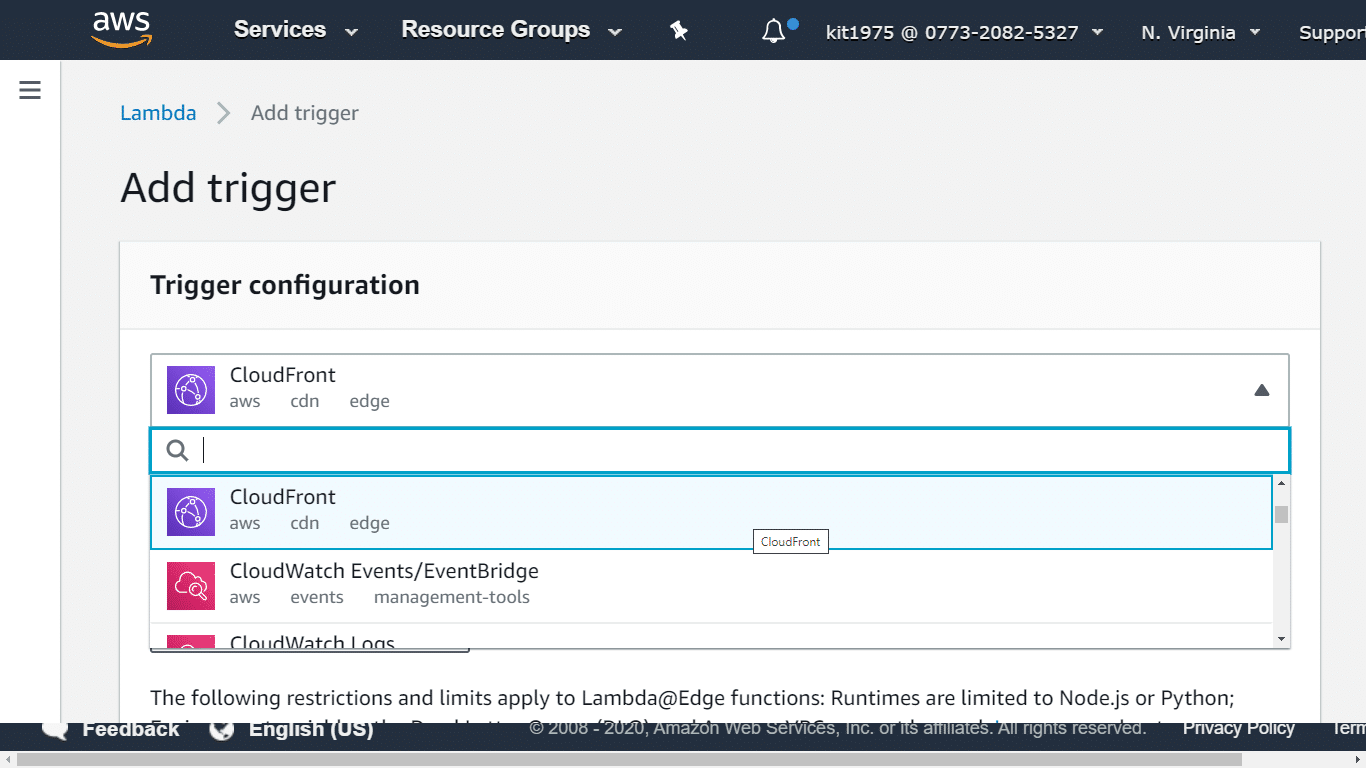Open the notifications bell icon

[773, 31]
